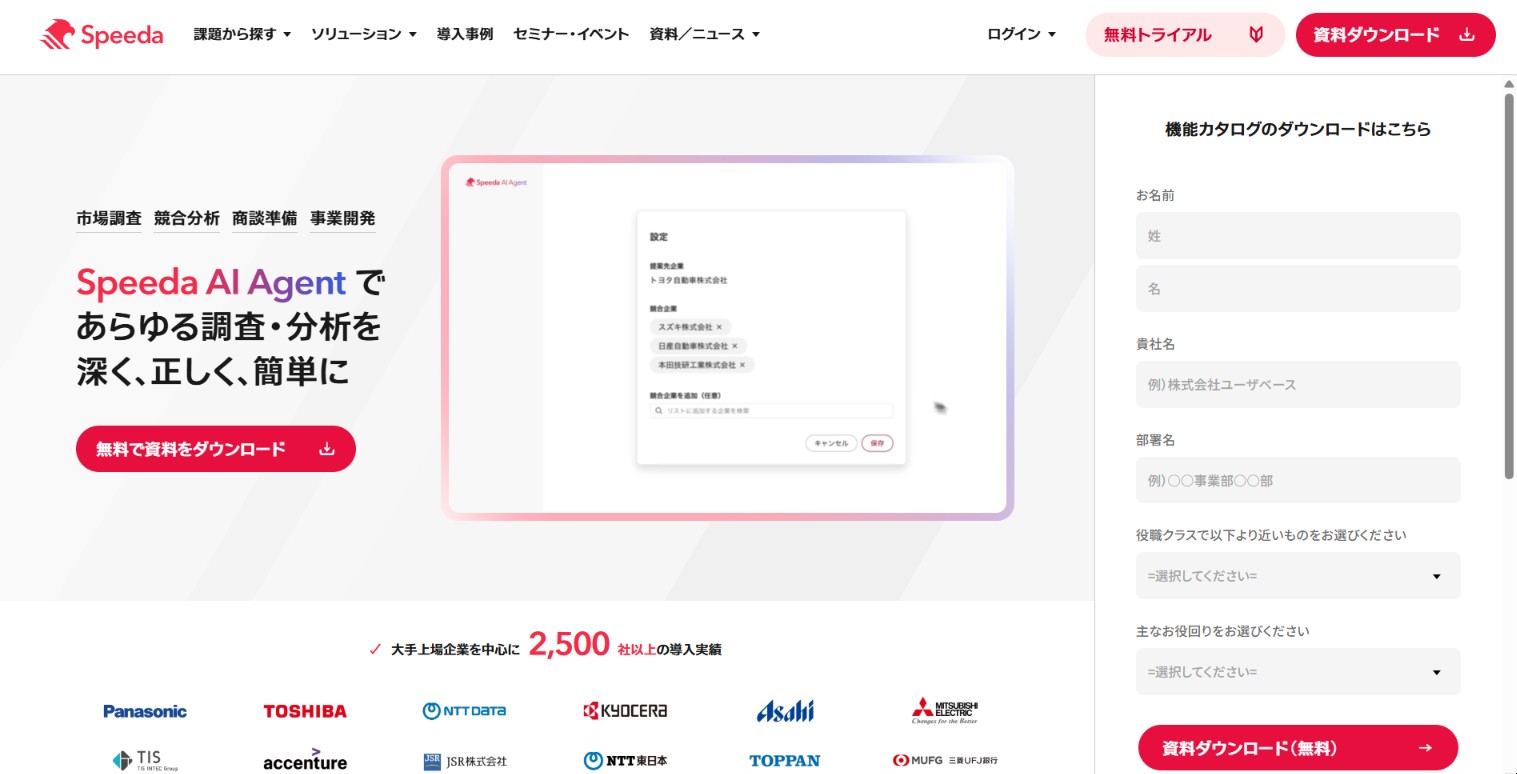
Task: Click arrow icon on 資料ダウンロード(無料) button
Action: (x=1425, y=748)
